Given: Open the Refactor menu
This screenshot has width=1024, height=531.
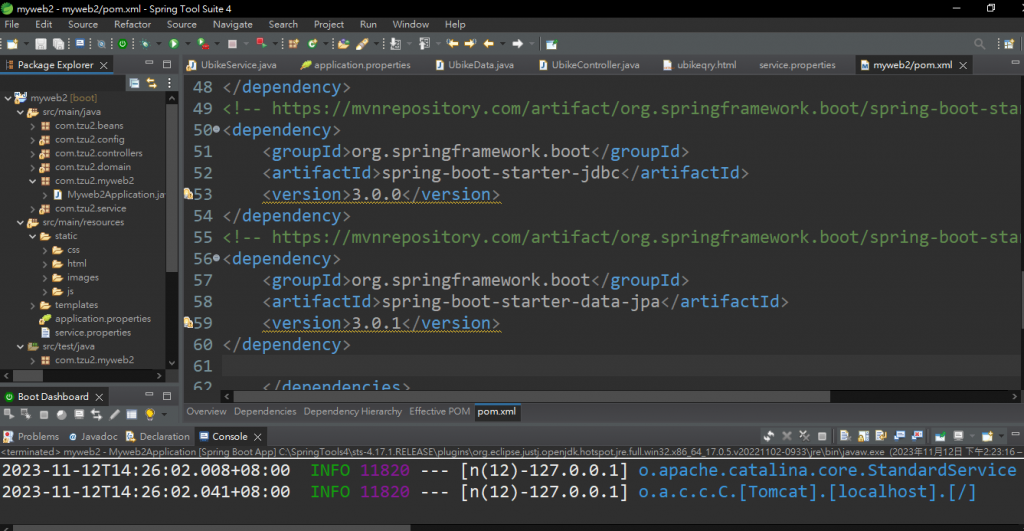Looking at the screenshot, I should (x=133, y=24).
